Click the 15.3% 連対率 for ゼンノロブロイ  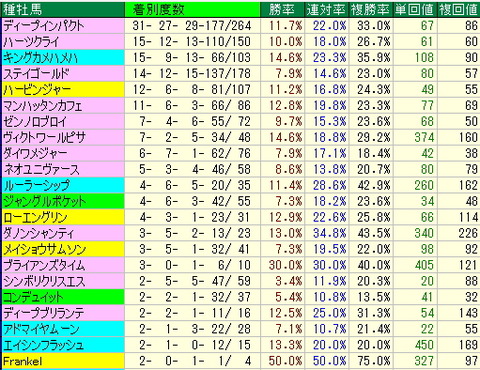329,122
